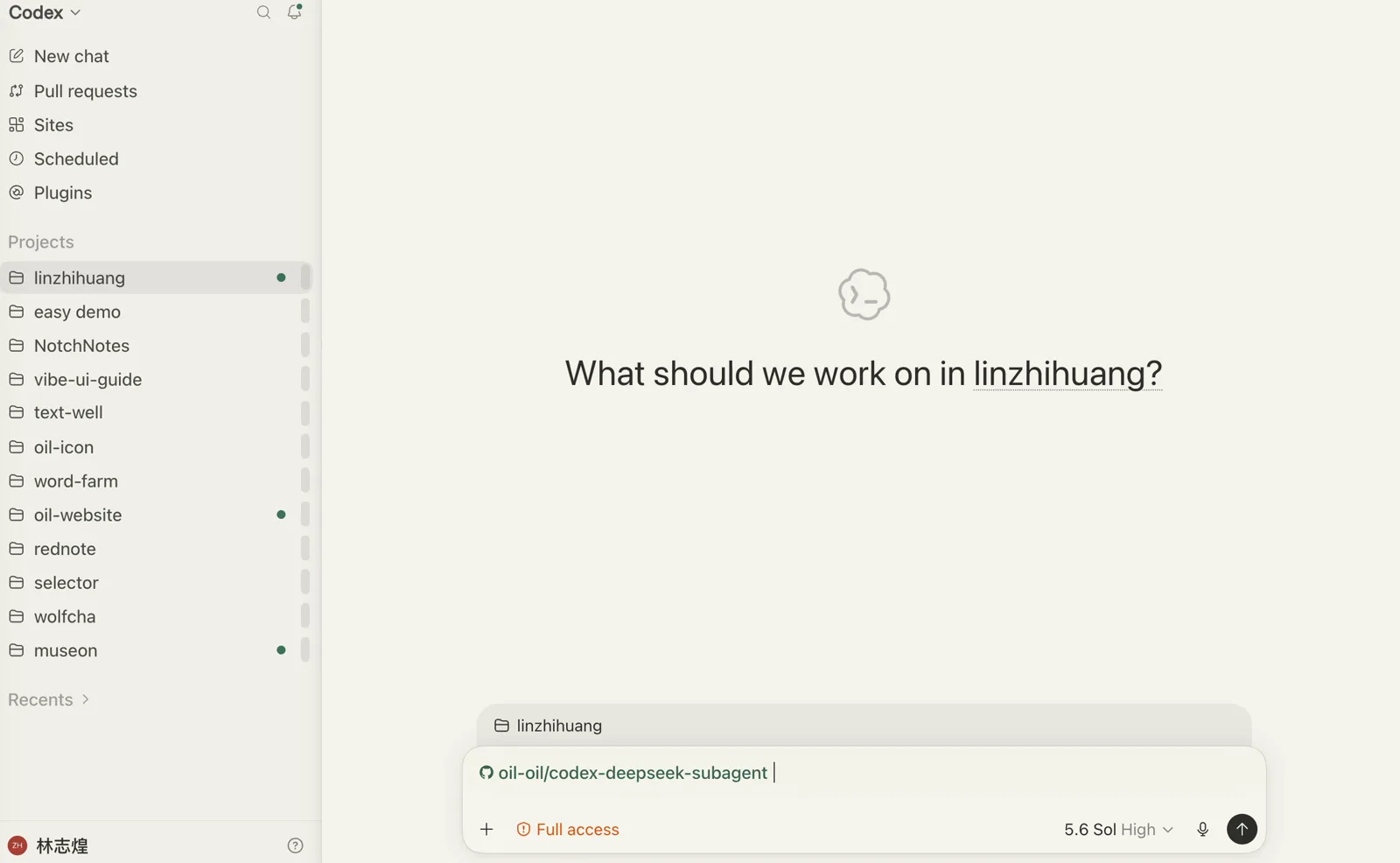Click the help question mark icon
The image size is (1400, 863).
point(295,845)
